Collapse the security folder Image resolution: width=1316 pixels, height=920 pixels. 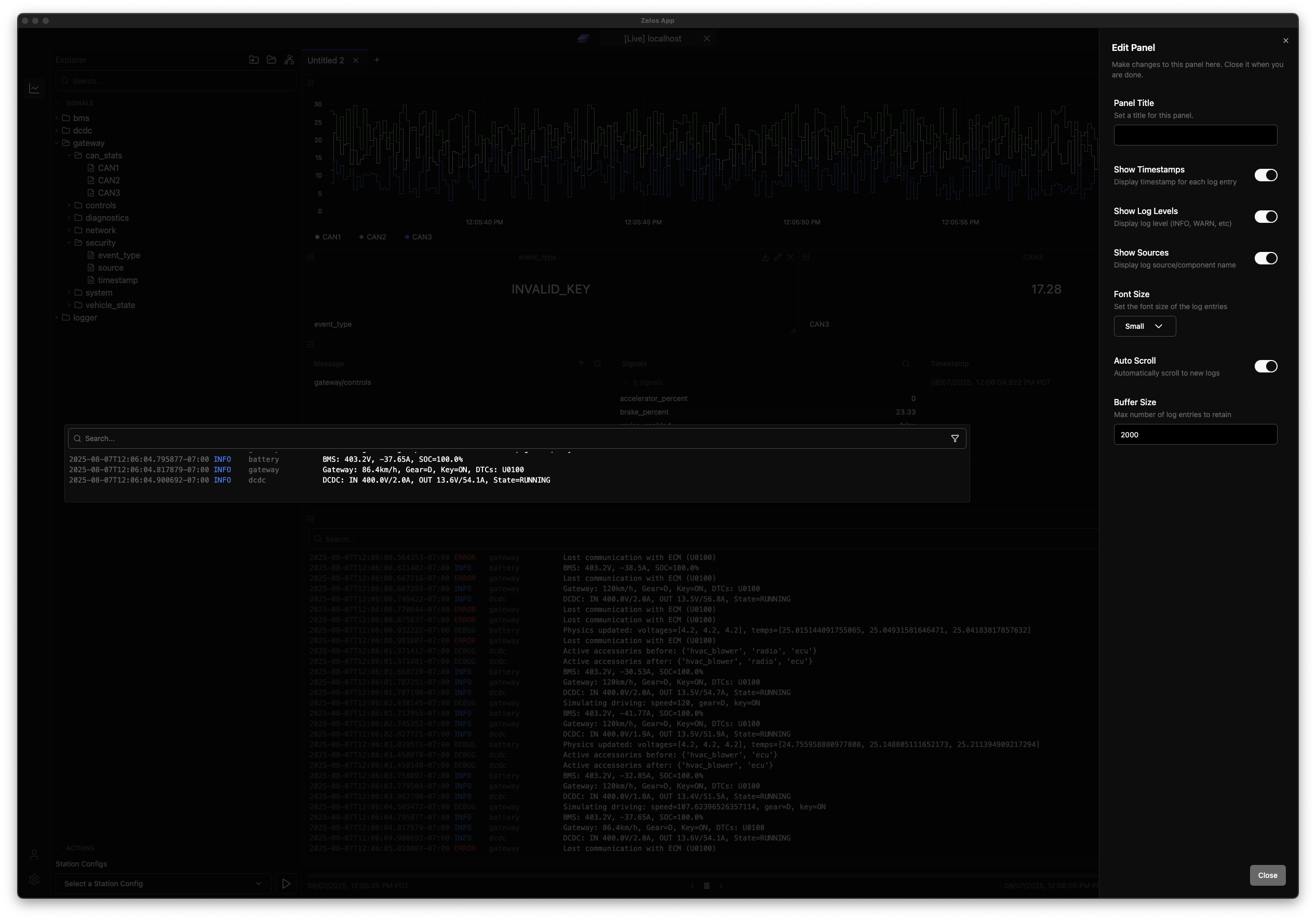pos(70,243)
